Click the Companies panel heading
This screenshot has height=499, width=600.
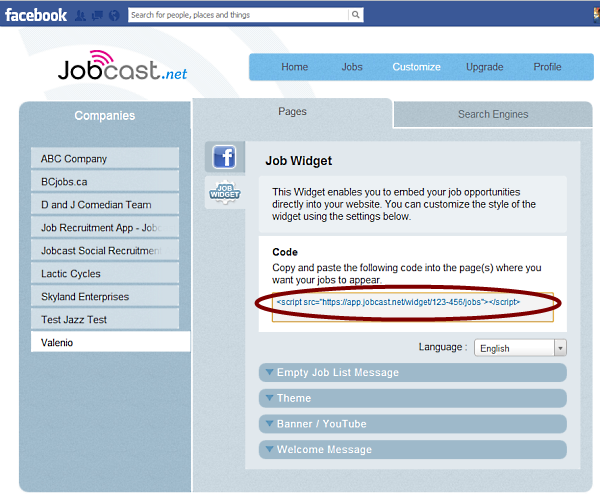pos(104,116)
